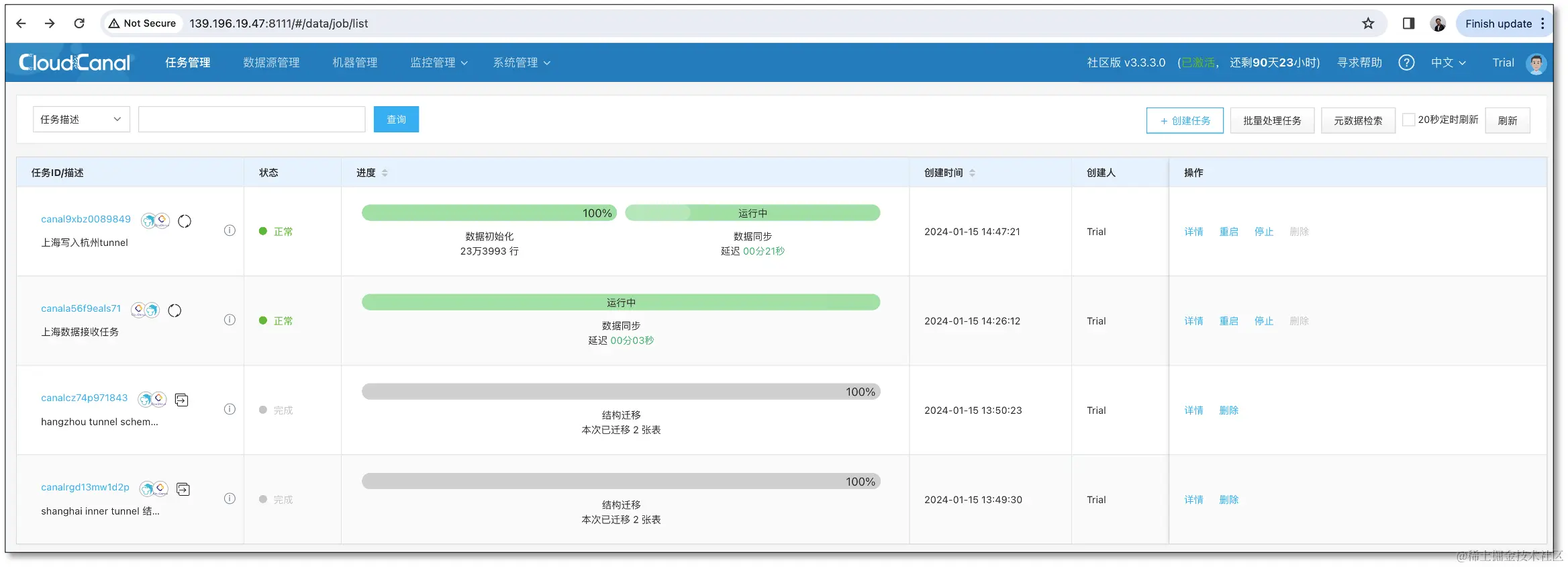Switch to the 任务管理 tab
Image resolution: width=1568 pixels, height=567 pixels.
pyautogui.click(x=188, y=62)
